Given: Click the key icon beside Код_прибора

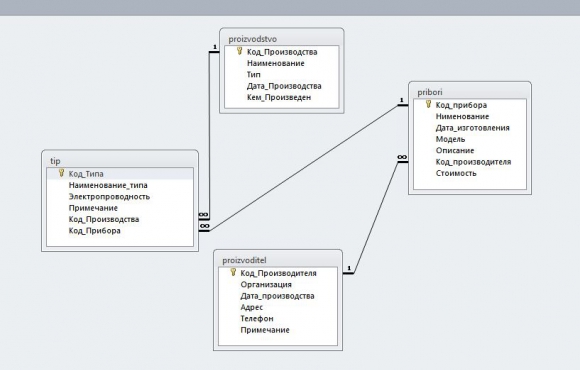Looking at the screenshot, I should [428, 104].
